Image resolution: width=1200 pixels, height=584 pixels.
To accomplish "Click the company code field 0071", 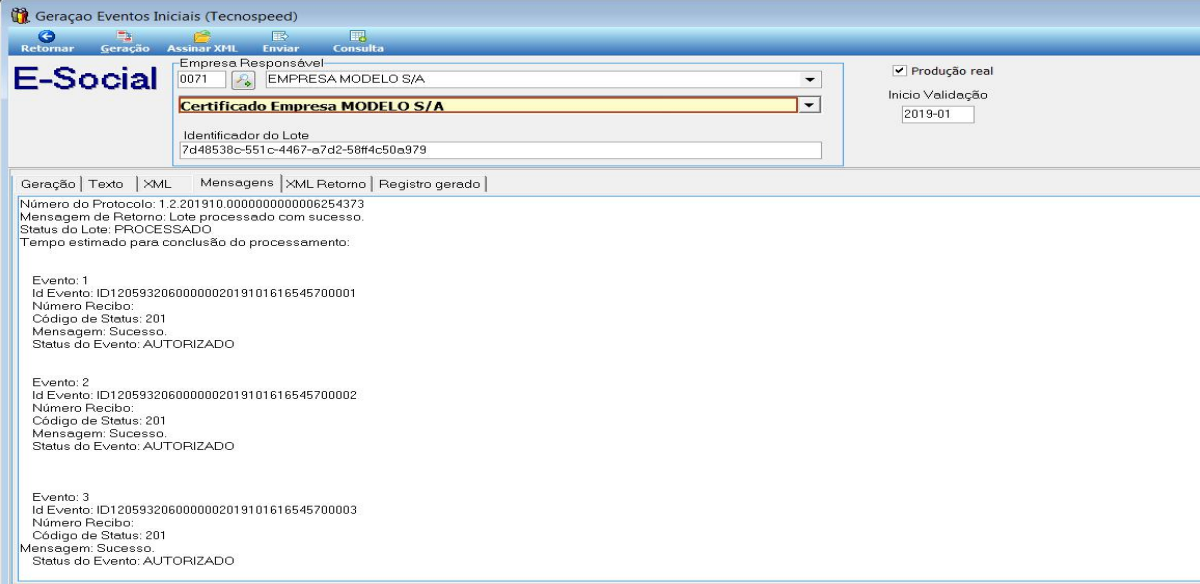I will [202, 80].
